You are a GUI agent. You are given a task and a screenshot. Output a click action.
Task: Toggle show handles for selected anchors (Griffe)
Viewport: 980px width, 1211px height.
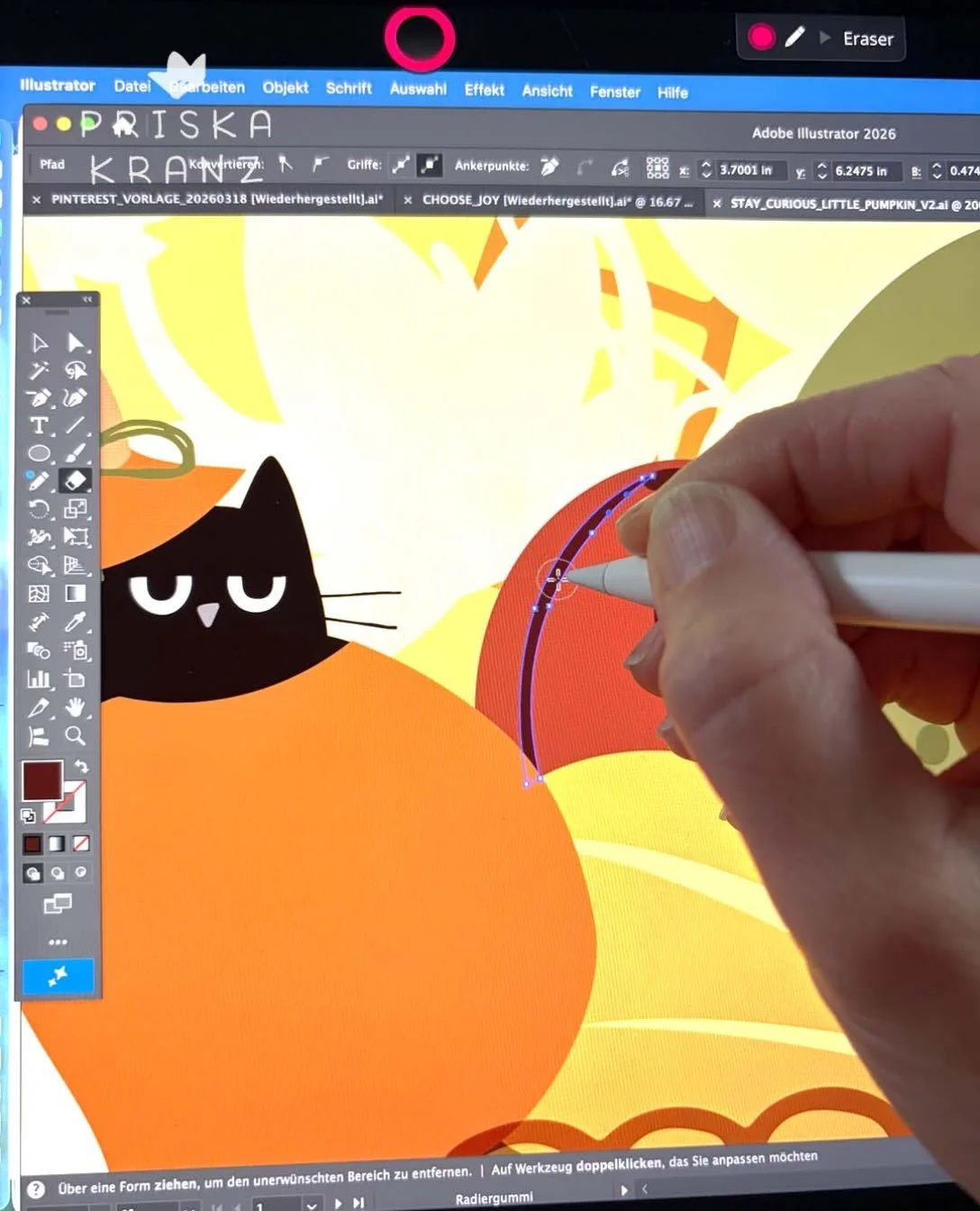(401, 164)
